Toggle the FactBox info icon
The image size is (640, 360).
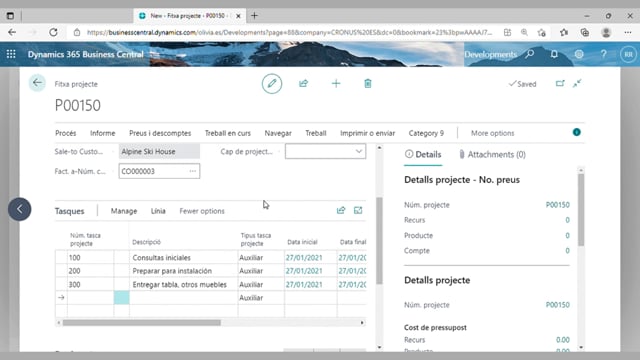[x=576, y=132]
